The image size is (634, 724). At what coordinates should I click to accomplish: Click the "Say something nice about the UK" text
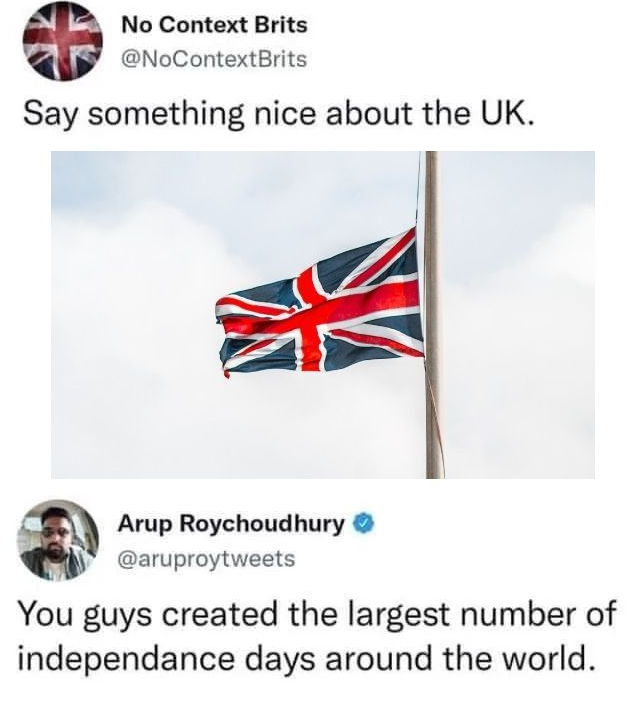tap(279, 114)
